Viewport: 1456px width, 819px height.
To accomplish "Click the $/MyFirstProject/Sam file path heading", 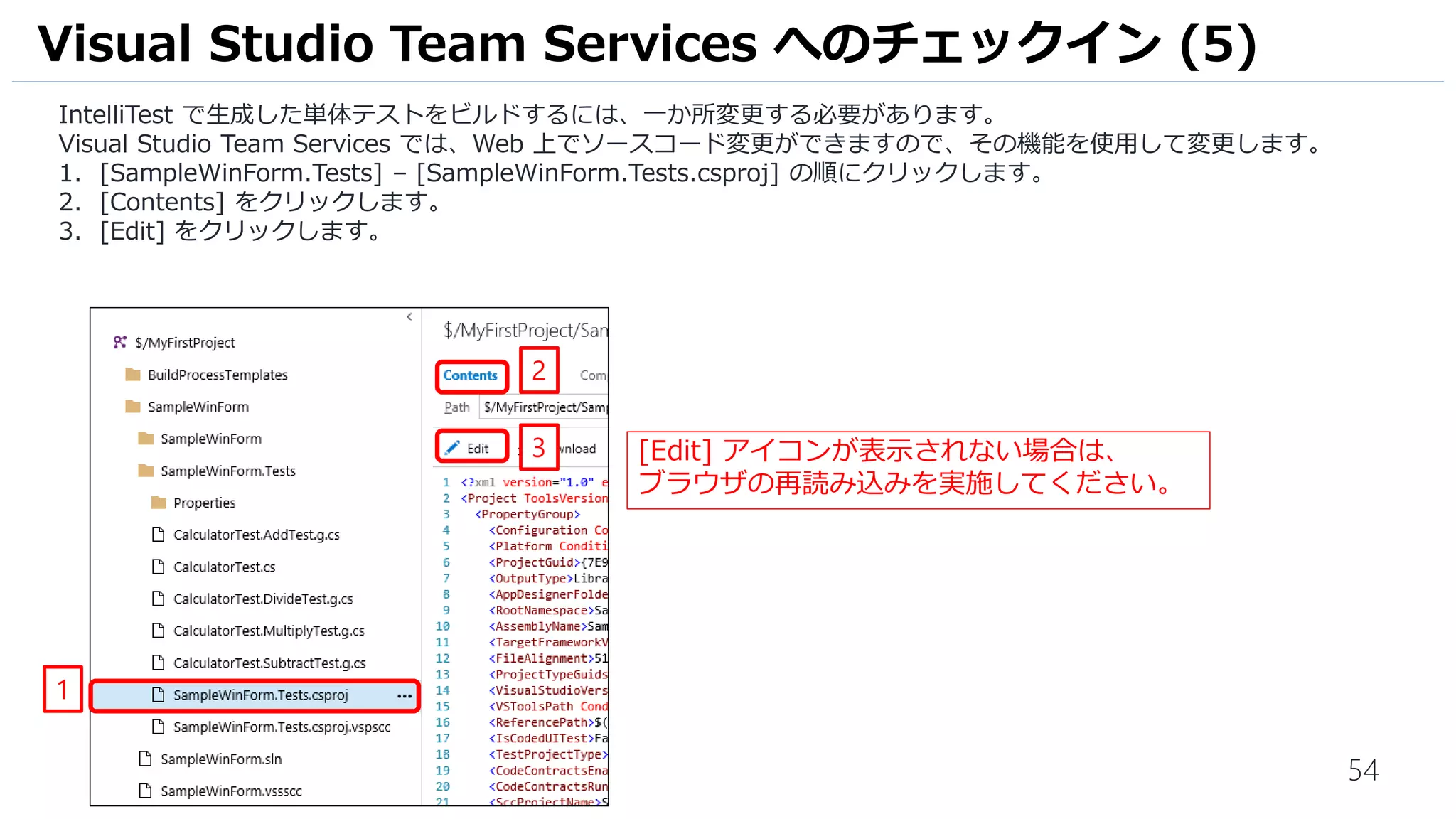I will 525,330.
